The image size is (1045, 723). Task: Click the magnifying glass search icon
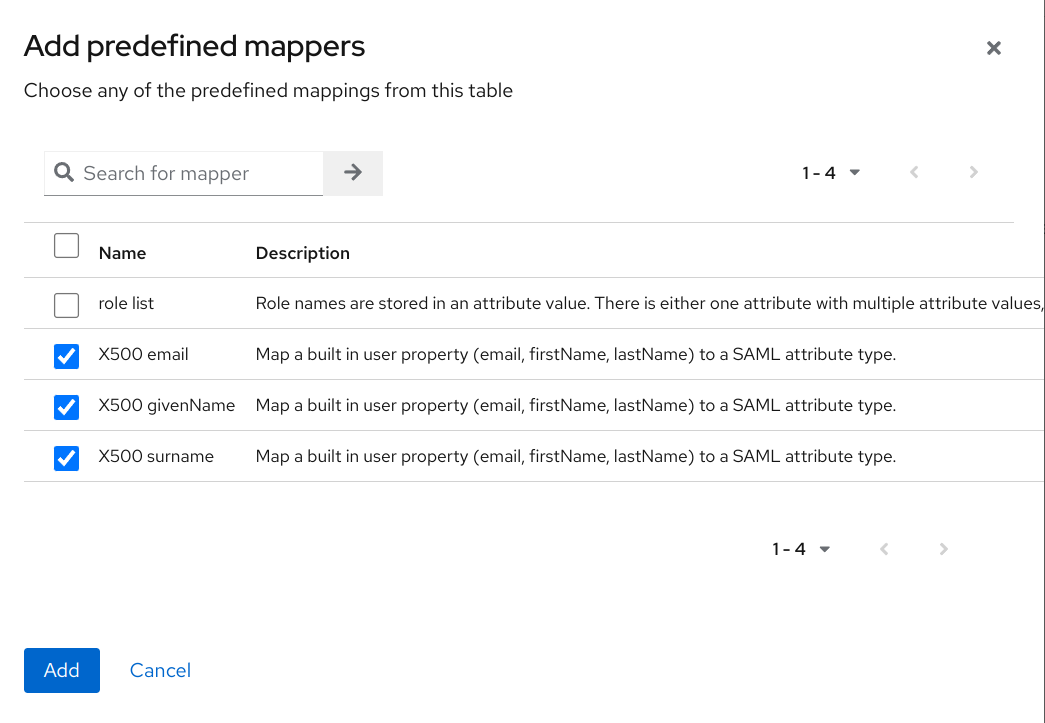coord(64,172)
